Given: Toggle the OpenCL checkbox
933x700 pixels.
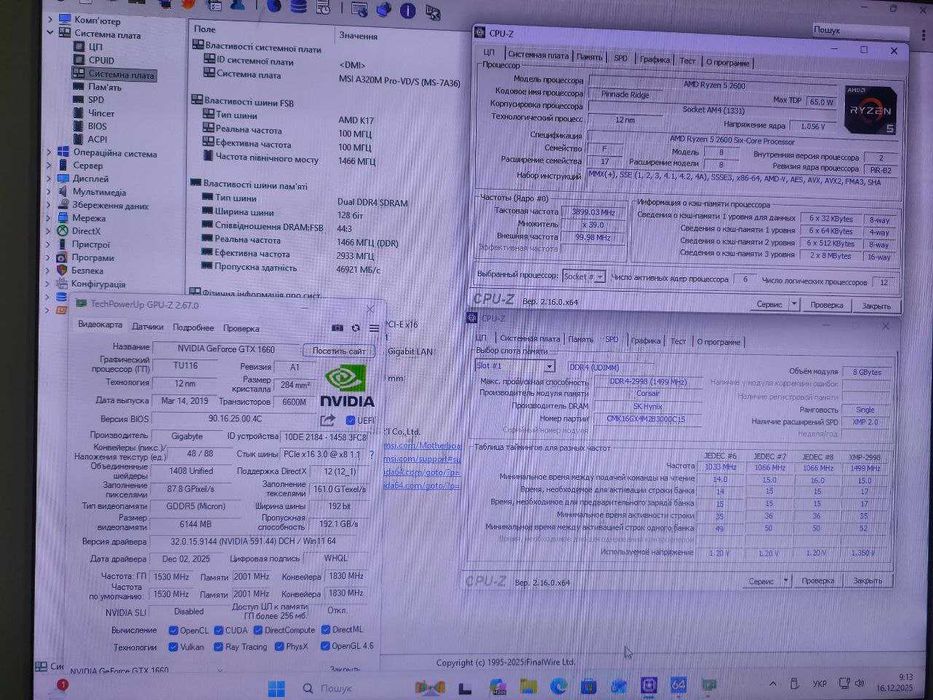Looking at the screenshot, I should tap(173, 630).
